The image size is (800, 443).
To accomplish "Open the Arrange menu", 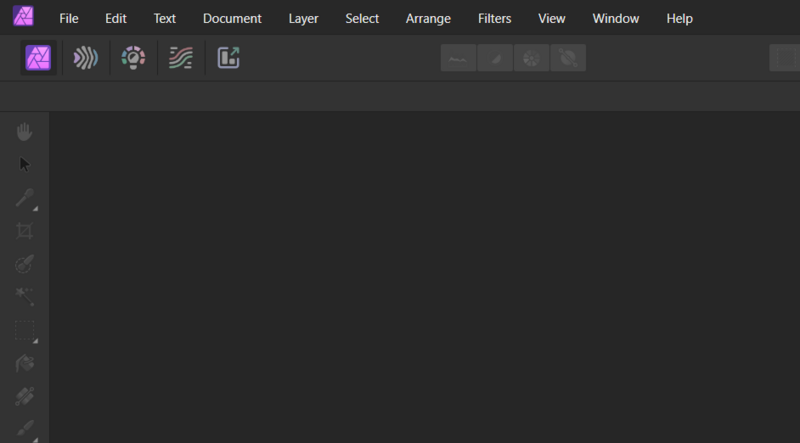I will [428, 18].
